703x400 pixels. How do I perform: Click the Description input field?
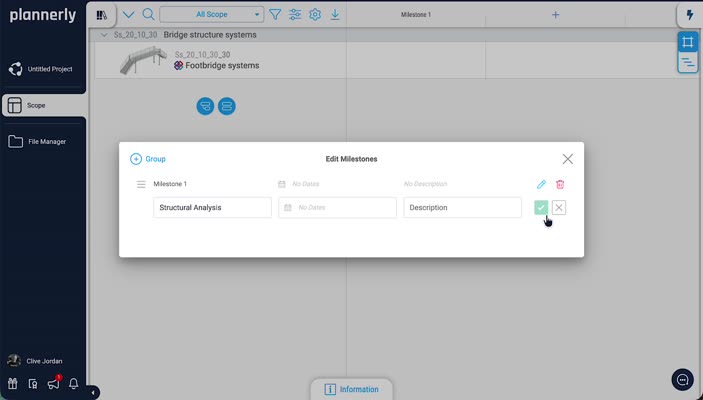point(462,208)
